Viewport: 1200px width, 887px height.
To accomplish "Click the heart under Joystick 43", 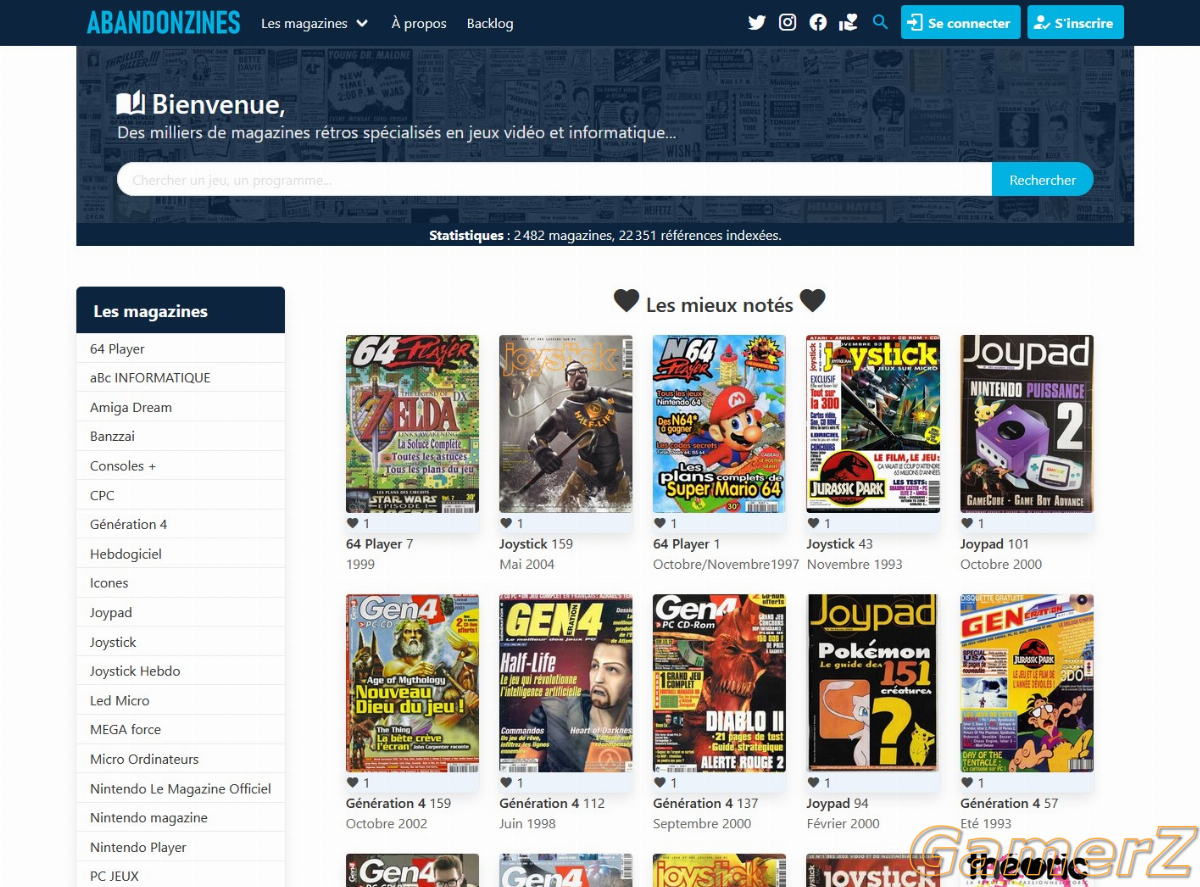I will click(x=814, y=523).
